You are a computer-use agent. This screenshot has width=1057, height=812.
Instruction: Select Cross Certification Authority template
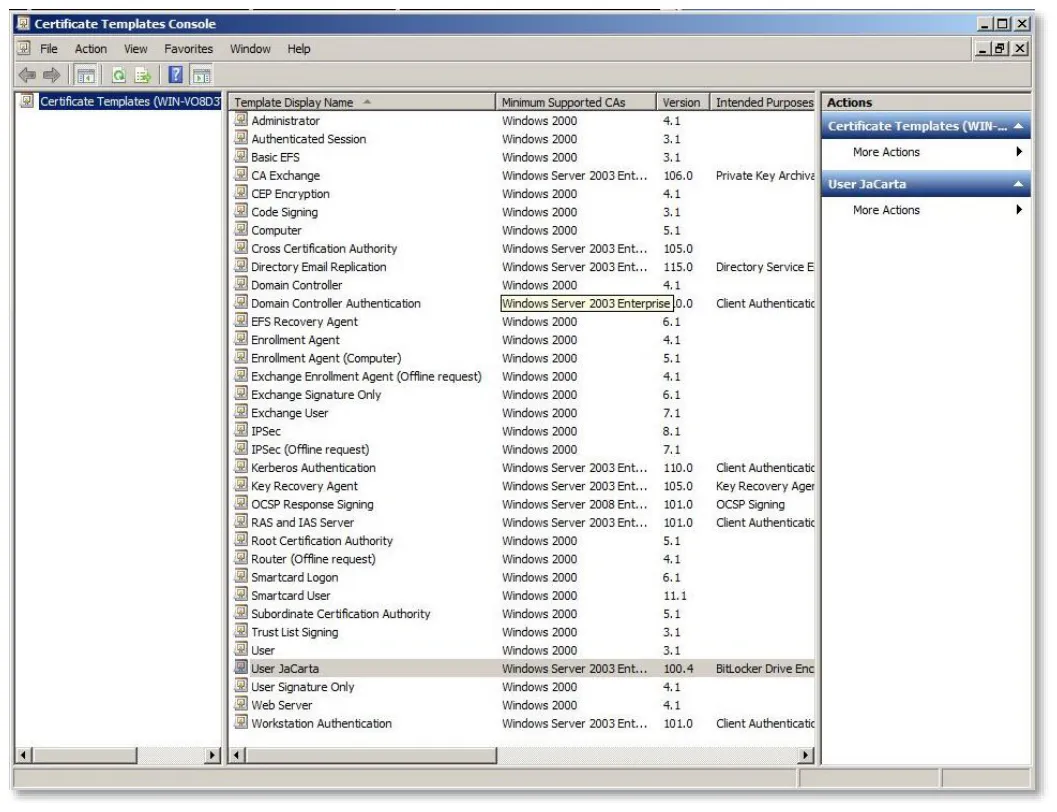click(x=324, y=249)
